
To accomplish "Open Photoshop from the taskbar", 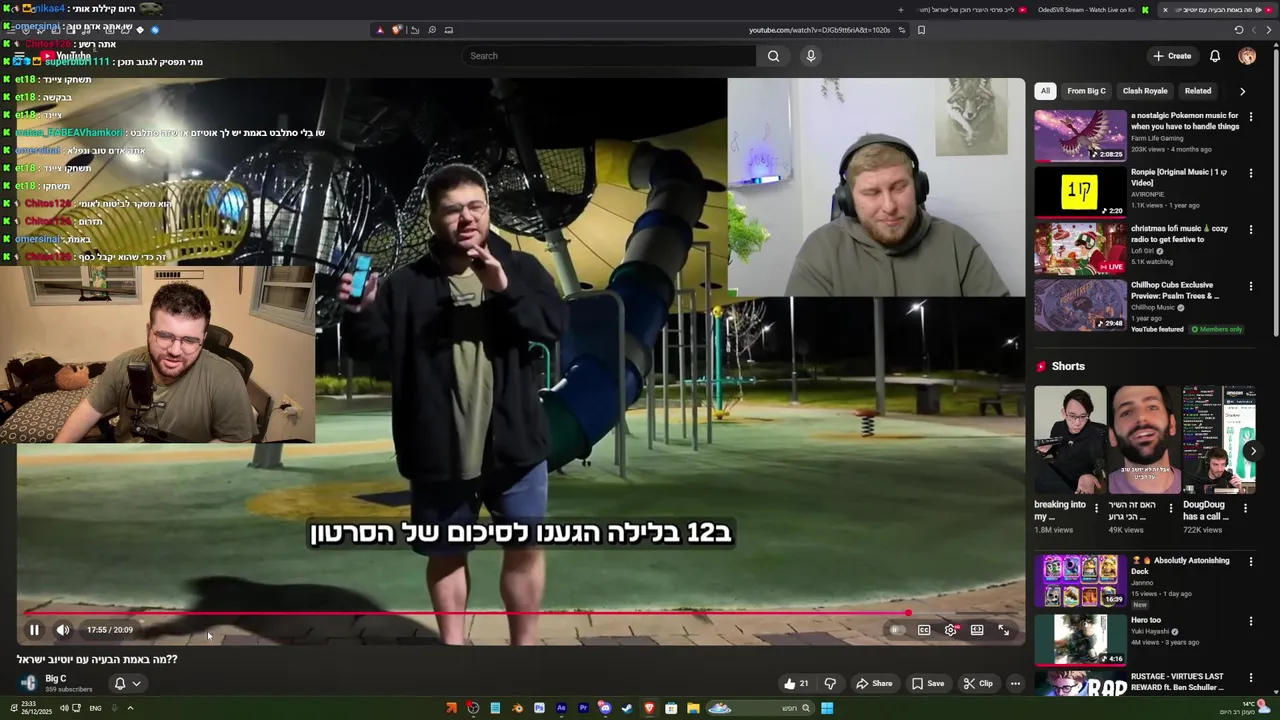I will pos(539,708).
